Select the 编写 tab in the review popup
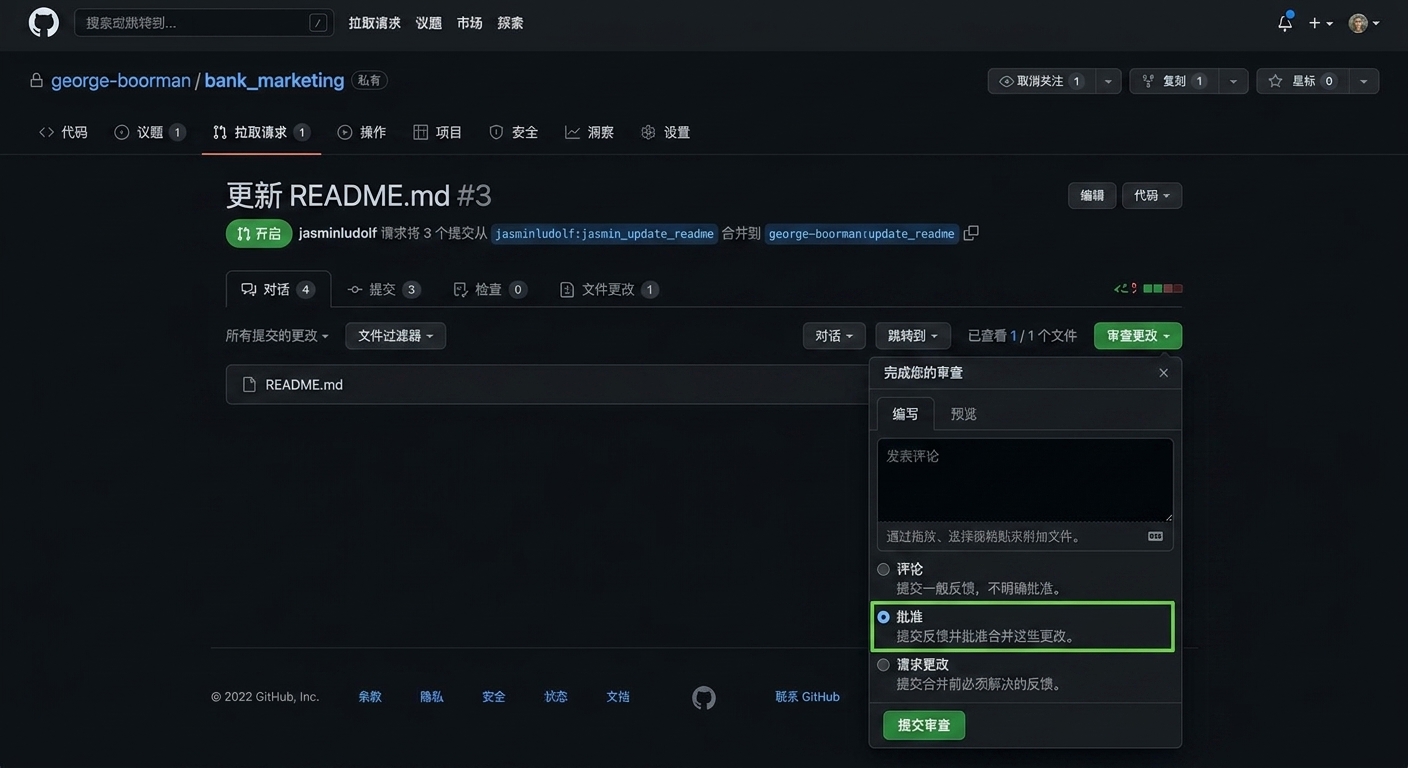1408x768 pixels. pos(905,414)
